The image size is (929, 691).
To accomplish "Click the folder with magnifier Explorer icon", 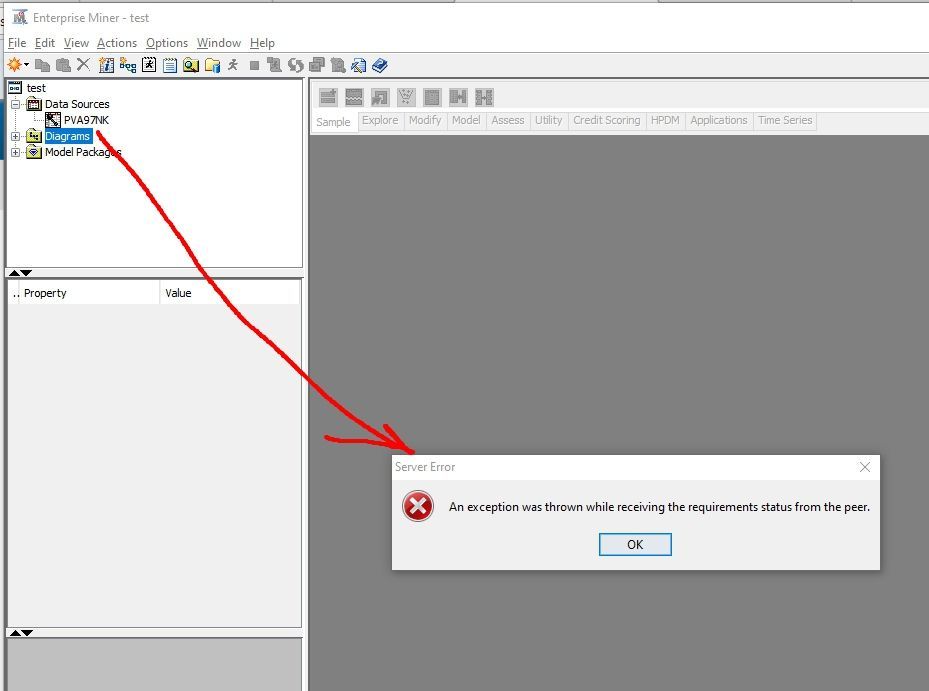I will 191,65.
